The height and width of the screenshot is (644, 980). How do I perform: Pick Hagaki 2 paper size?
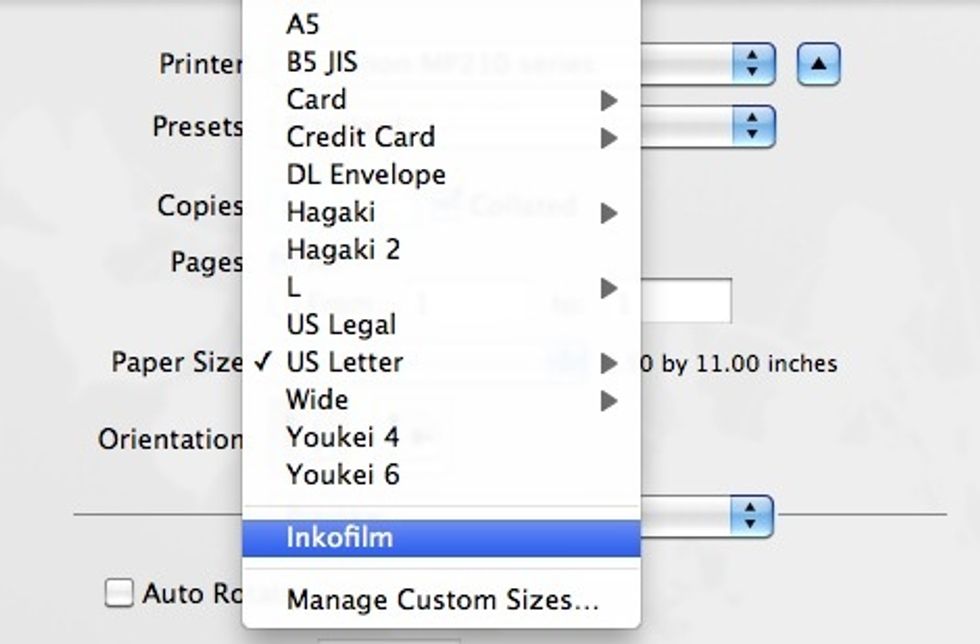point(343,249)
